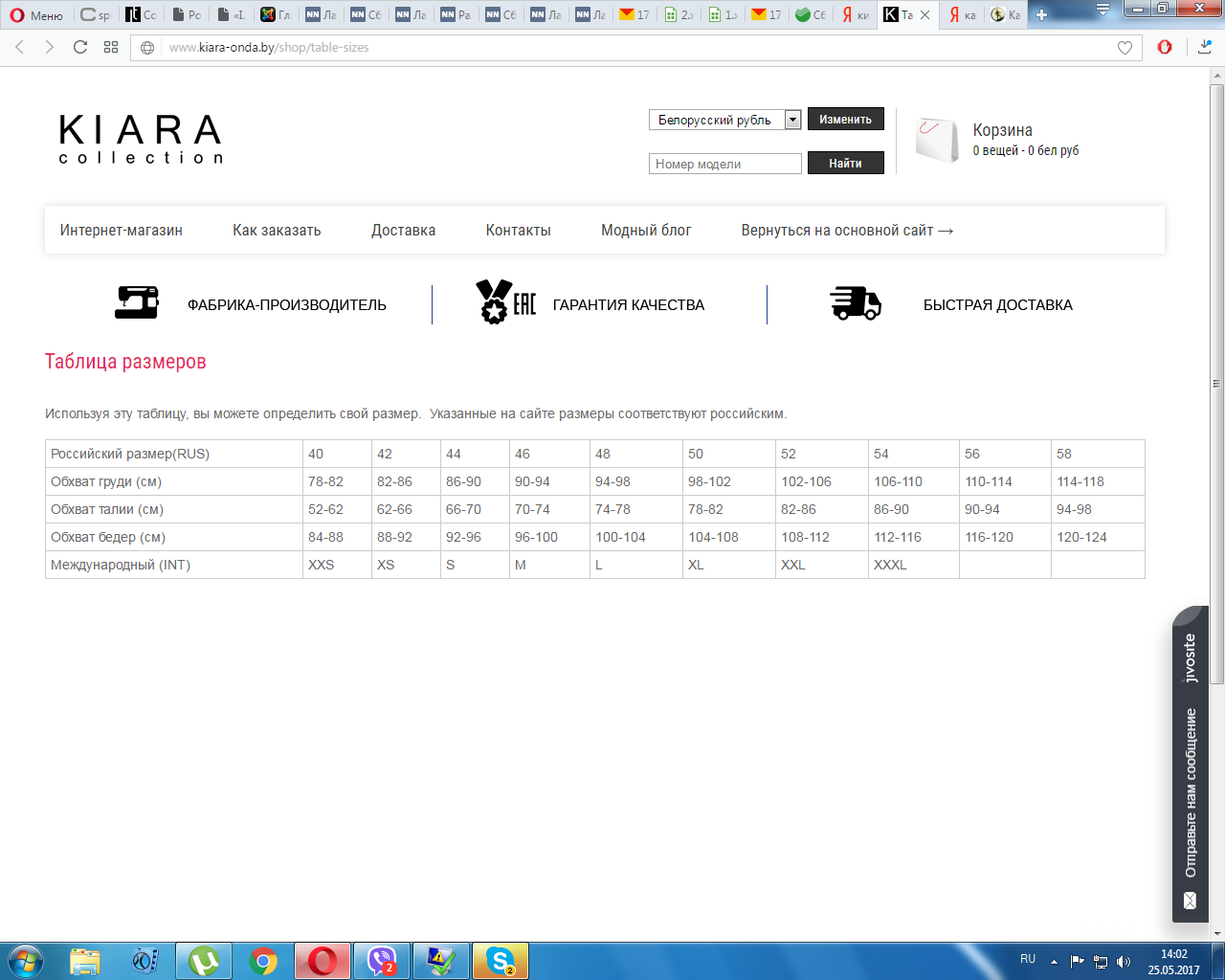Open the Opera Меню dropdown
This screenshot has height=980, width=1225.
tap(36, 14)
